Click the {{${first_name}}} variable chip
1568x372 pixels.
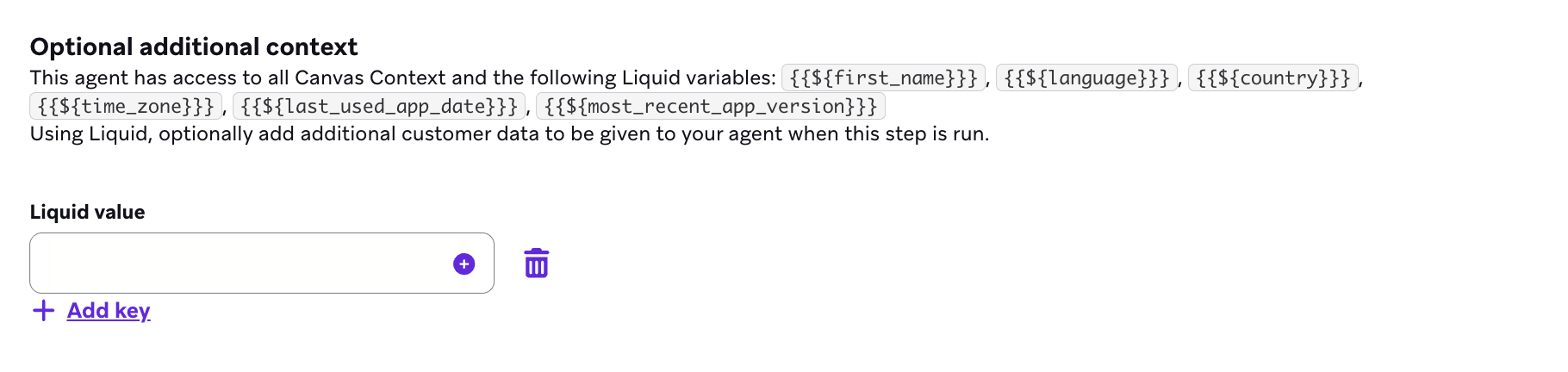pos(883,78)
